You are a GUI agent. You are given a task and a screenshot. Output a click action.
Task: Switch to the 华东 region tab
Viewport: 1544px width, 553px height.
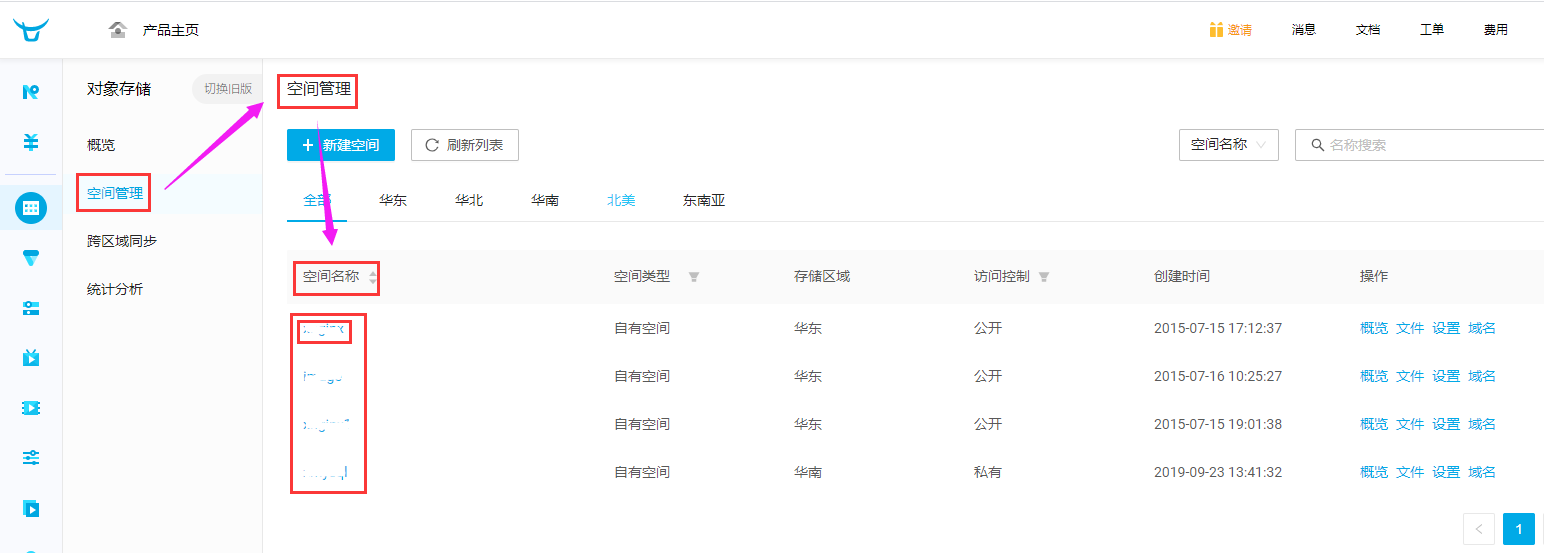click(393, 200)
